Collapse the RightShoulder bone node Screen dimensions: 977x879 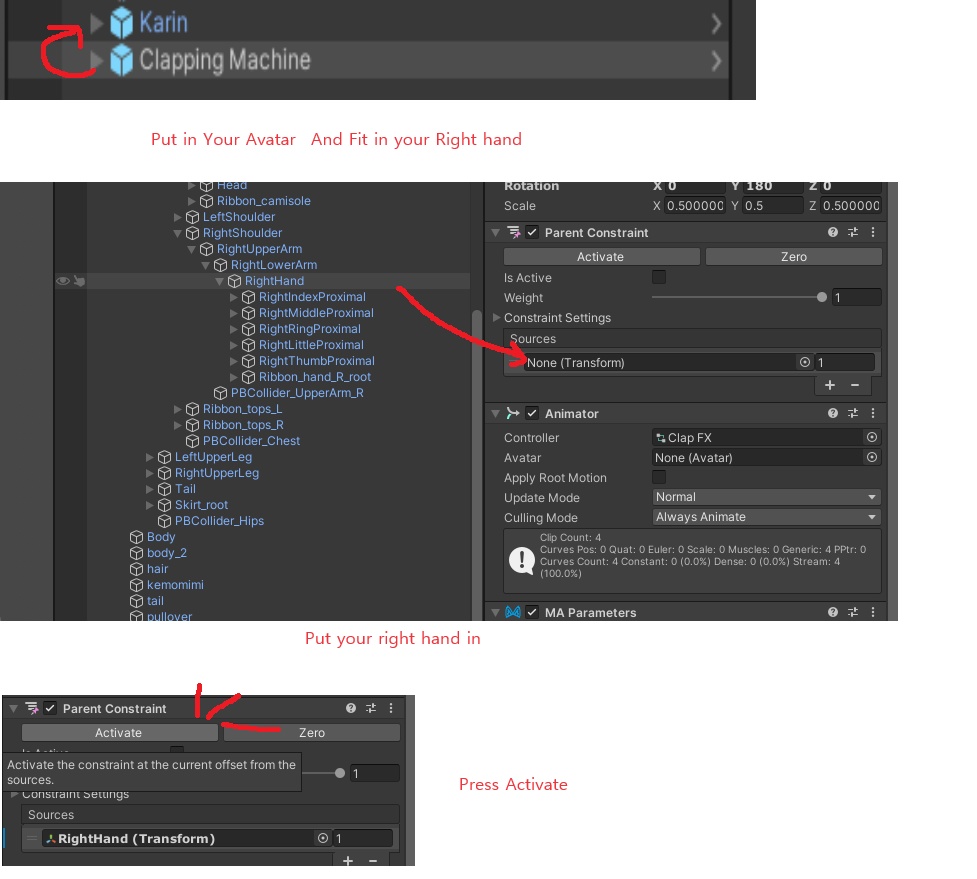(x=178, y=233)
